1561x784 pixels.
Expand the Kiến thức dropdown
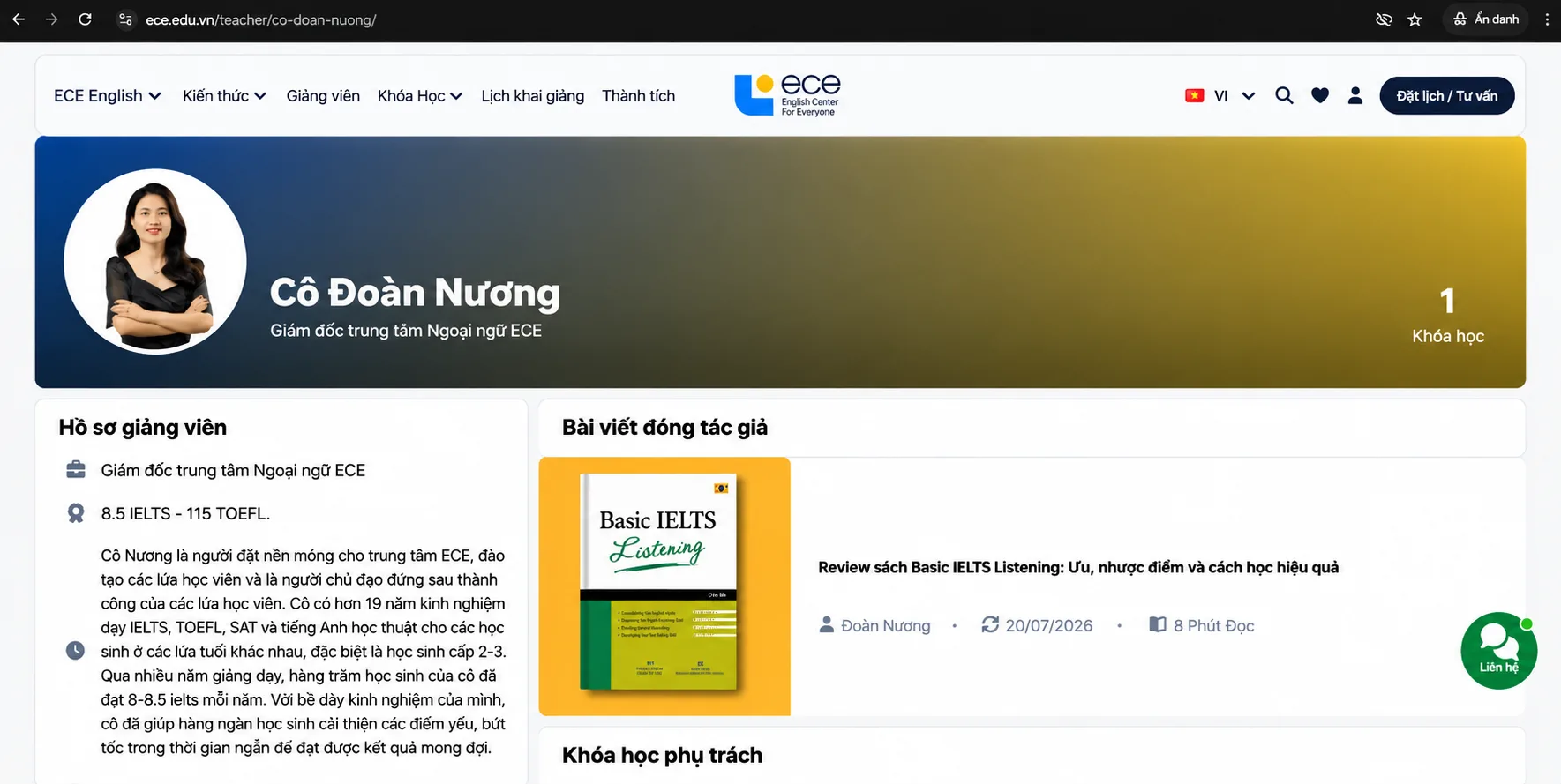pos(224,96)
